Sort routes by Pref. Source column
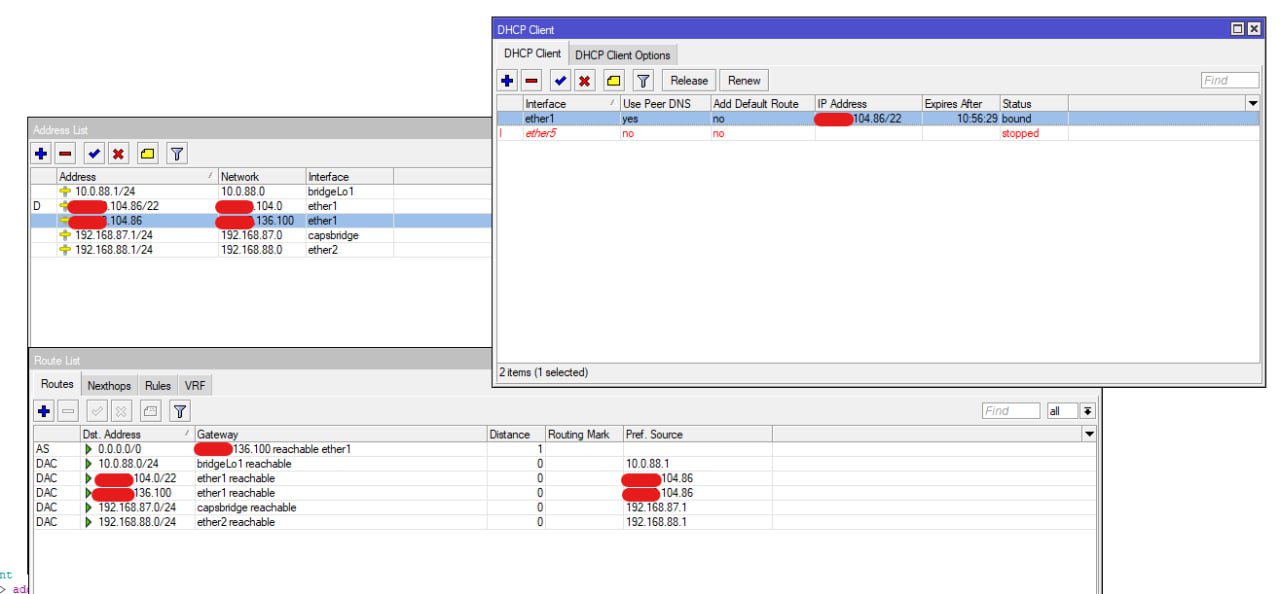 pos(697,434)
